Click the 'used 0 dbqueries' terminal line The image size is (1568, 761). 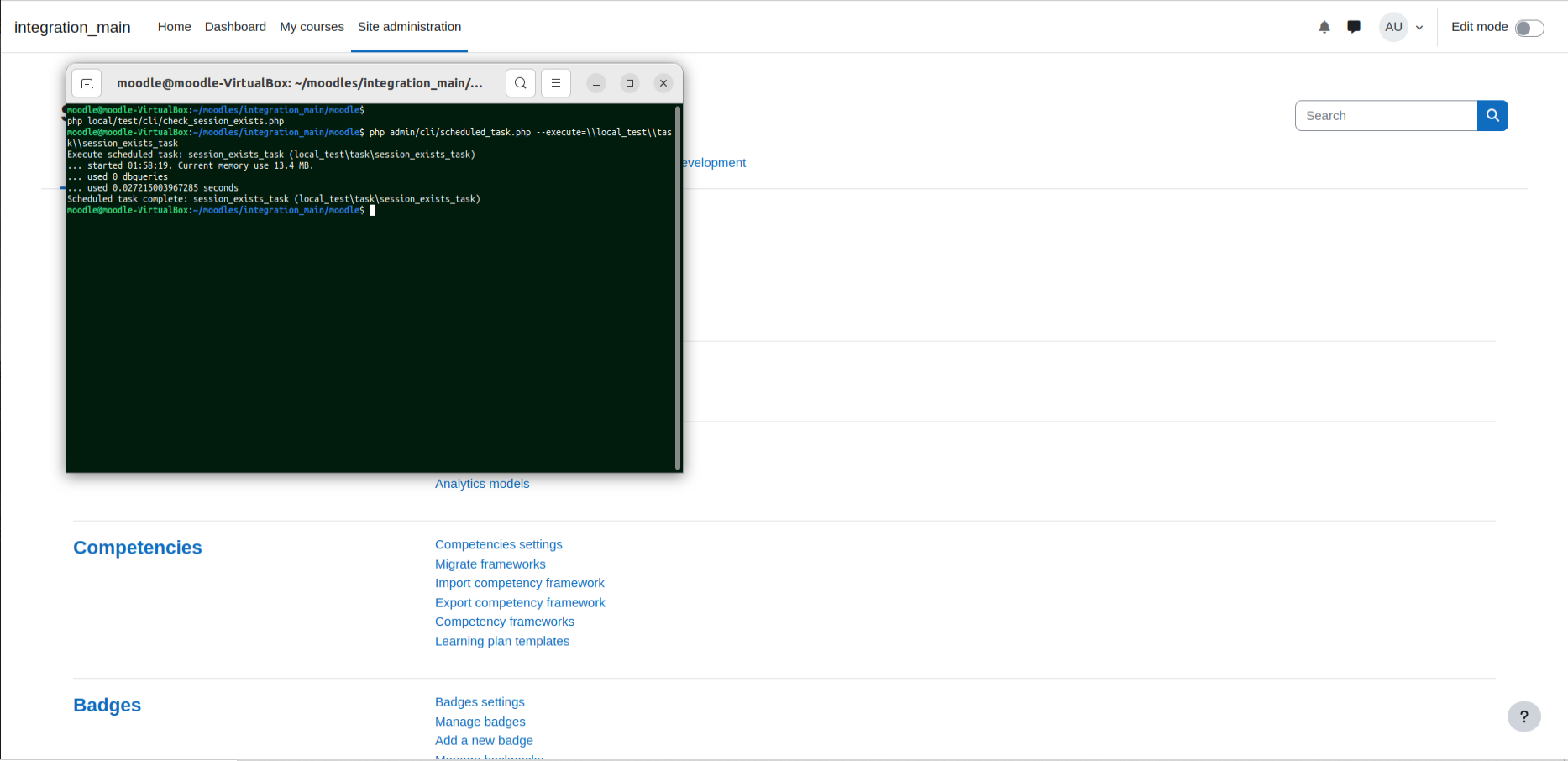(x=118, y=177)
